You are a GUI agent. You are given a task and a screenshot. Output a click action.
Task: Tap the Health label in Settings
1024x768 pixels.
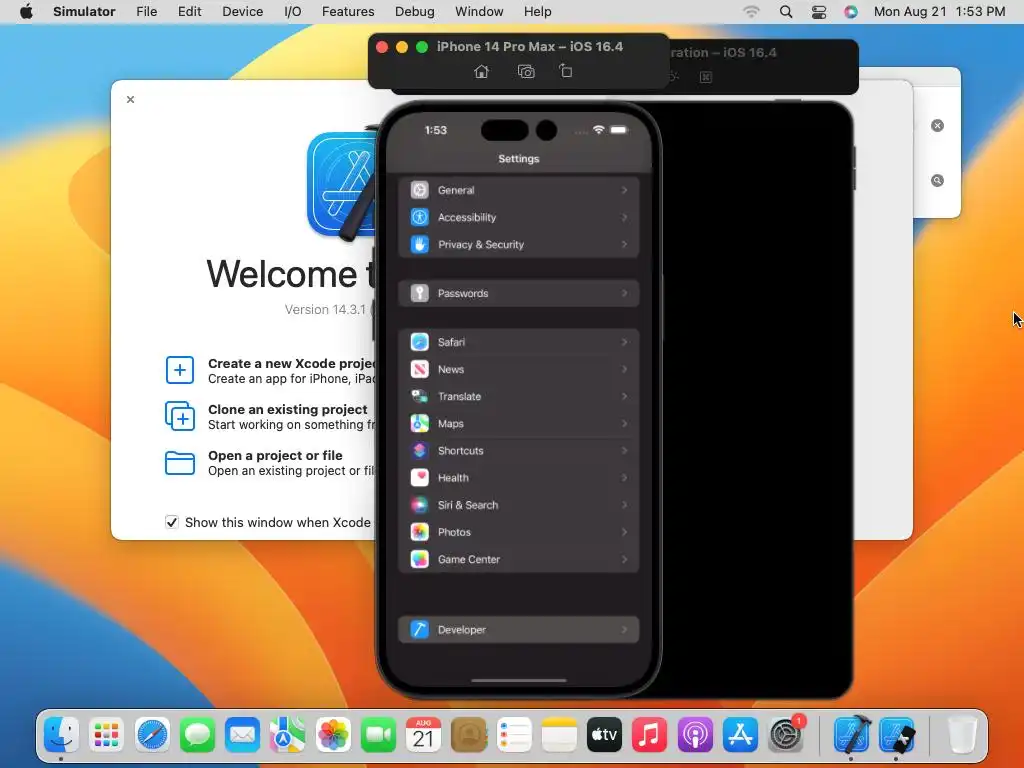pos(453,477)
